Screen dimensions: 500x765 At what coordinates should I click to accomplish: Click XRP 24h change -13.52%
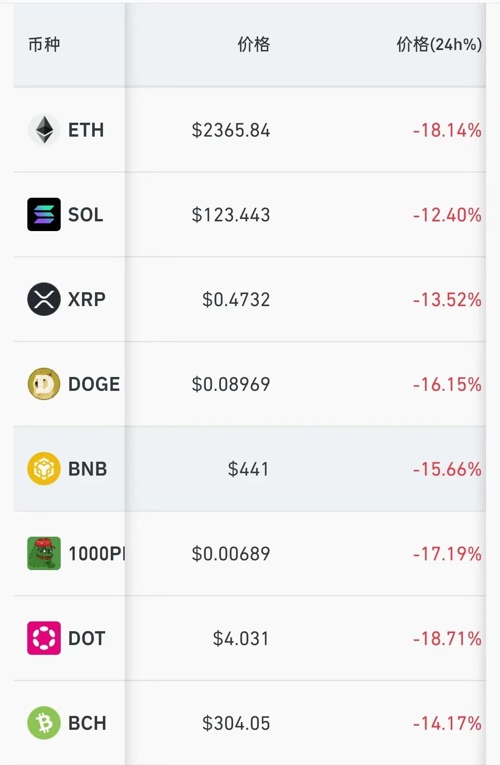coord(447,300)
